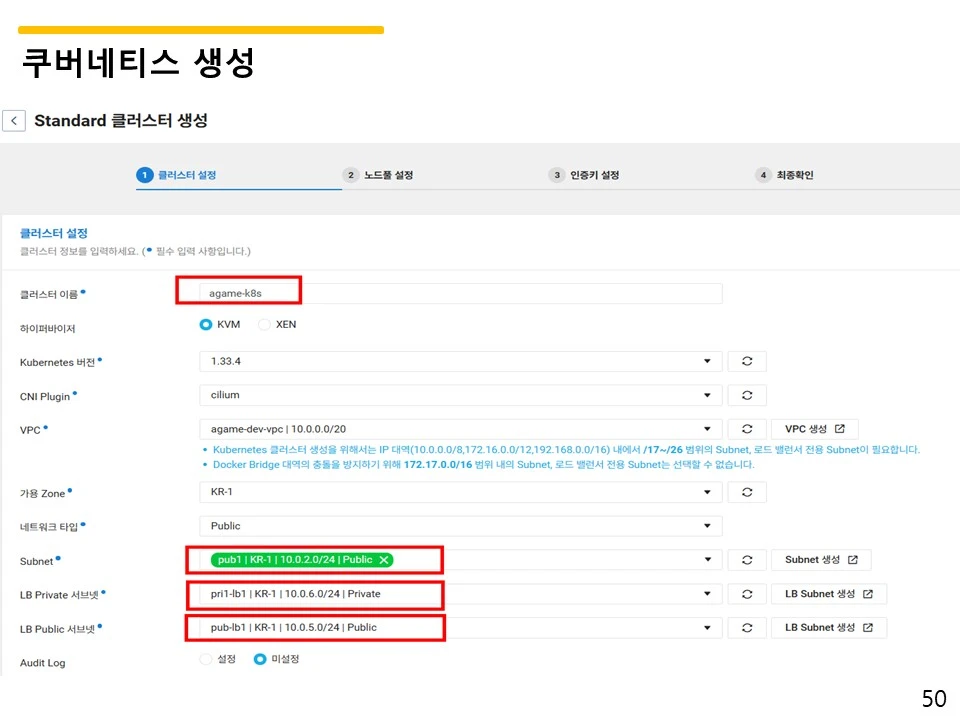
Task: Open the CNI Plugin cilium dropdown
Action: tap(460, 395)
